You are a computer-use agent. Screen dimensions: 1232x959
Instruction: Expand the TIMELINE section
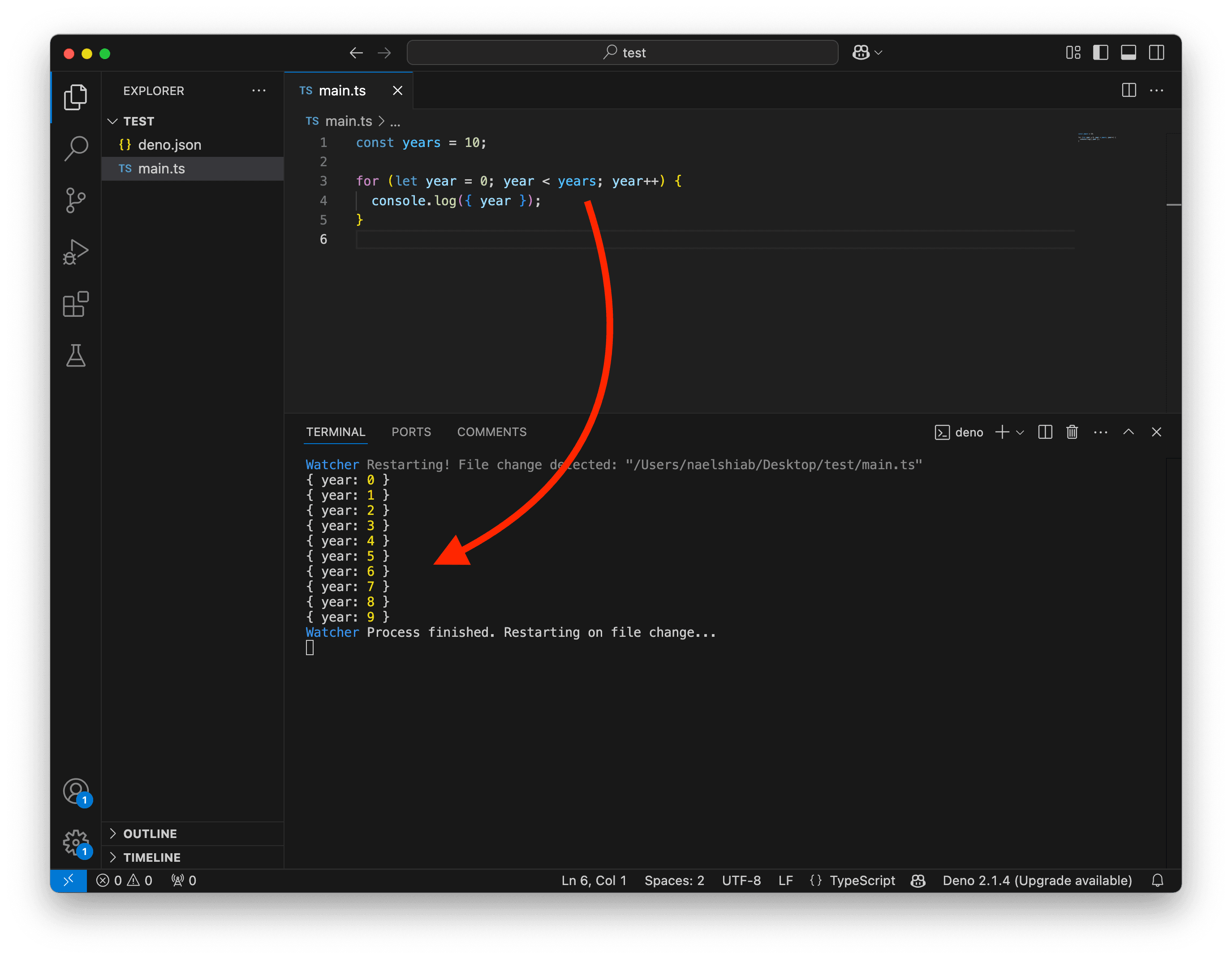[192, 857]
